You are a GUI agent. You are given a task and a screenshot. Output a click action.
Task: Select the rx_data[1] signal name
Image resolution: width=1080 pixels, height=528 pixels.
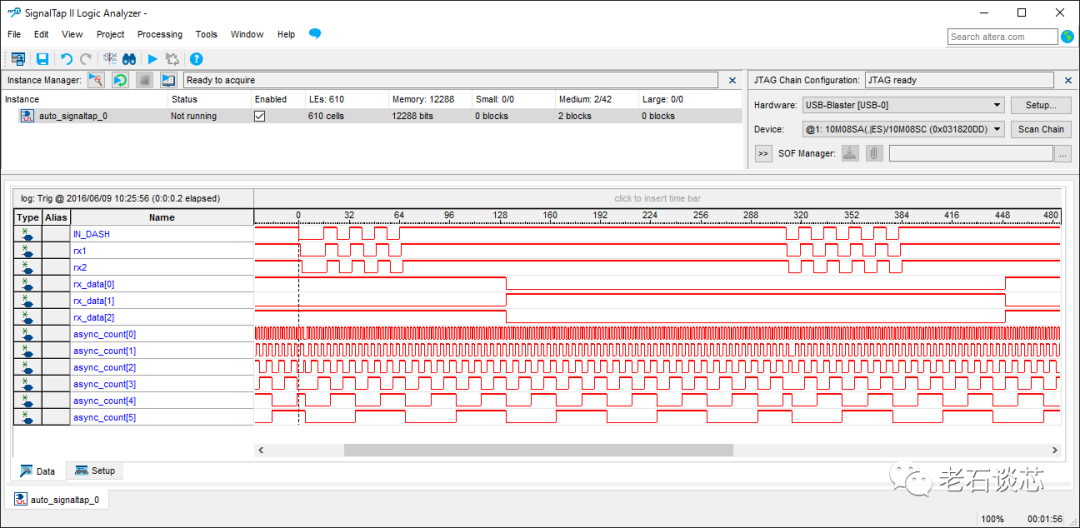(x=94, y=301)
